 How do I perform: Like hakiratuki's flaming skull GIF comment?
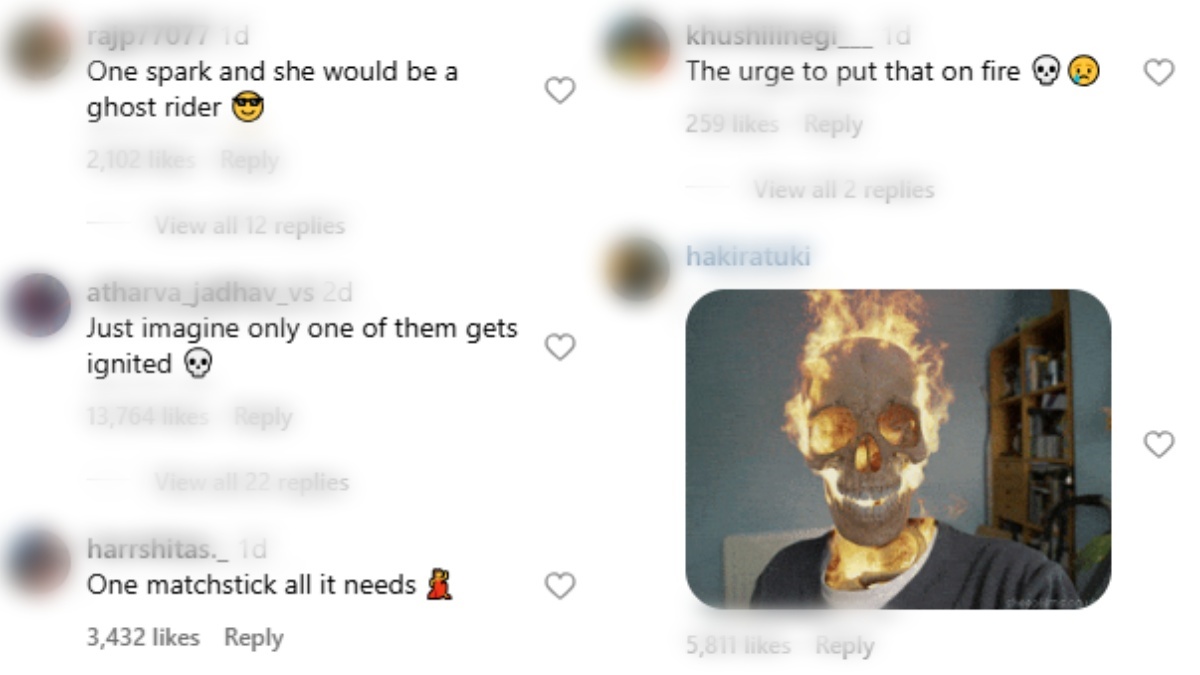click(x=1158, y=444)
